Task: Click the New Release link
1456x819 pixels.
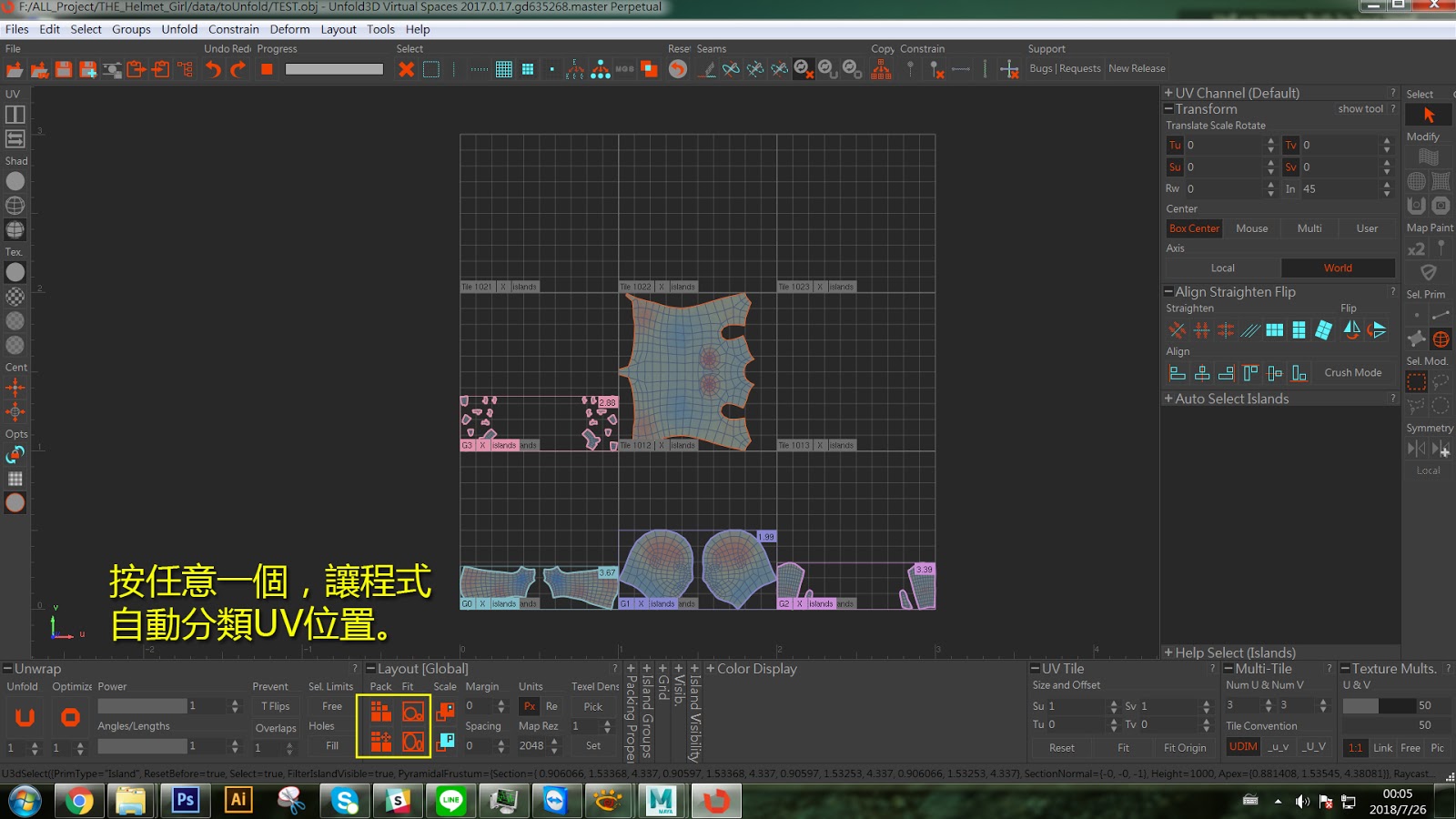Action: click(x=1137, y=68)
